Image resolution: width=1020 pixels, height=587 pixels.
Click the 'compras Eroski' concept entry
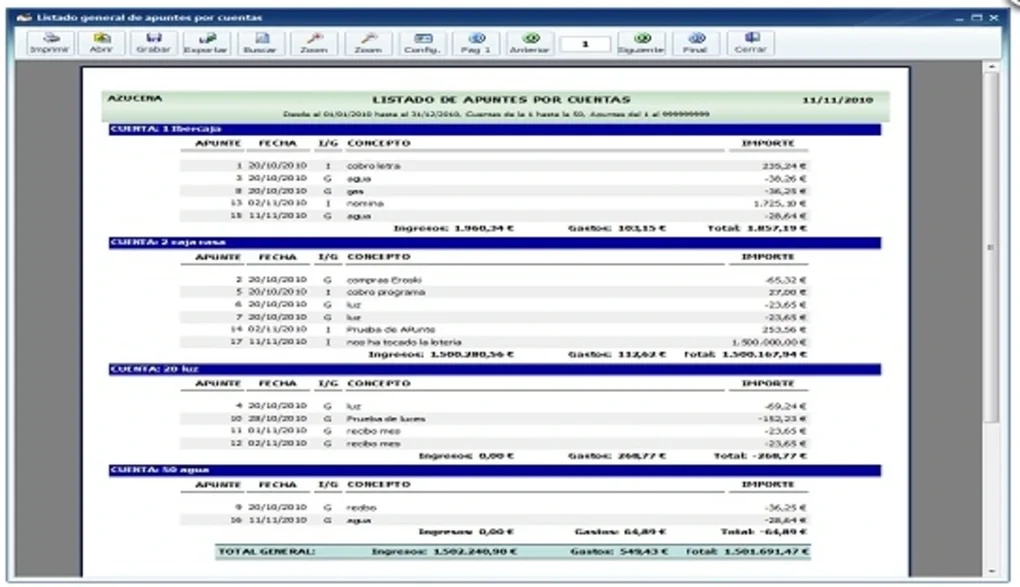(384, 280)
